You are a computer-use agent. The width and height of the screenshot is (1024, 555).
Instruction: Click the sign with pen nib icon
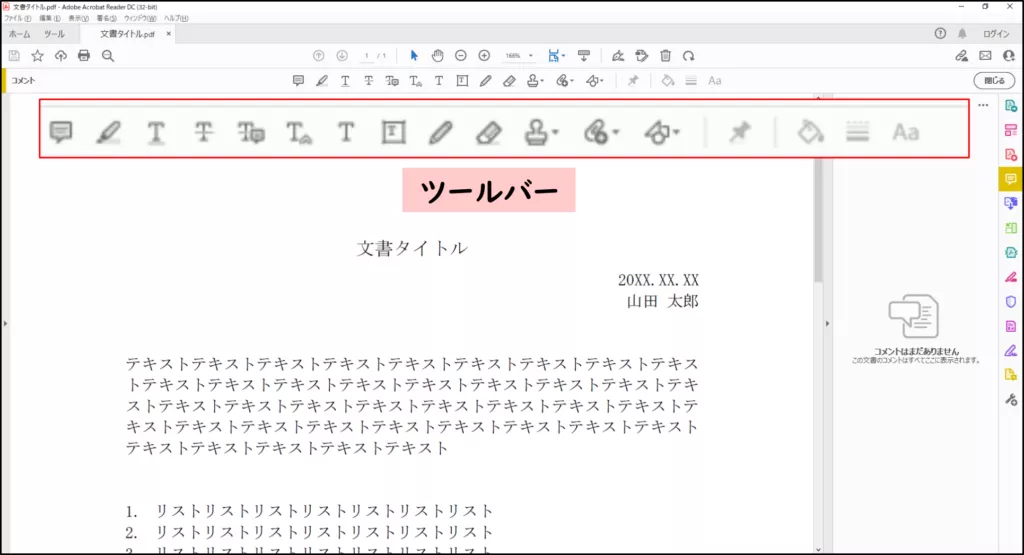point(618,56)
